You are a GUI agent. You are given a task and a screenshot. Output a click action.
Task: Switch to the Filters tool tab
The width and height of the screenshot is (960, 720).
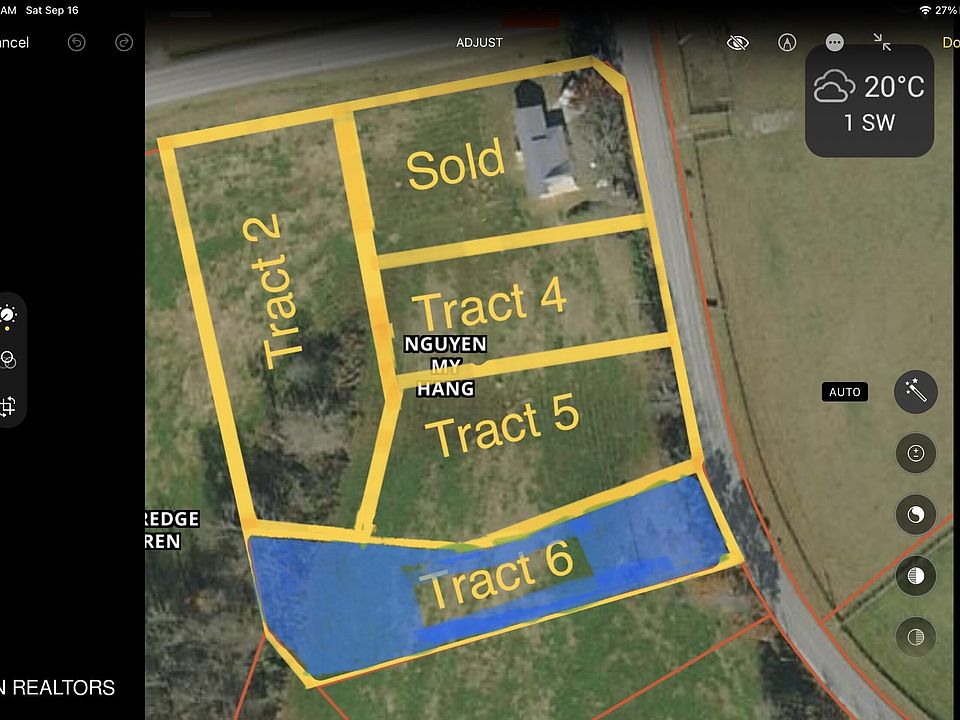click(x=7, y=359)
